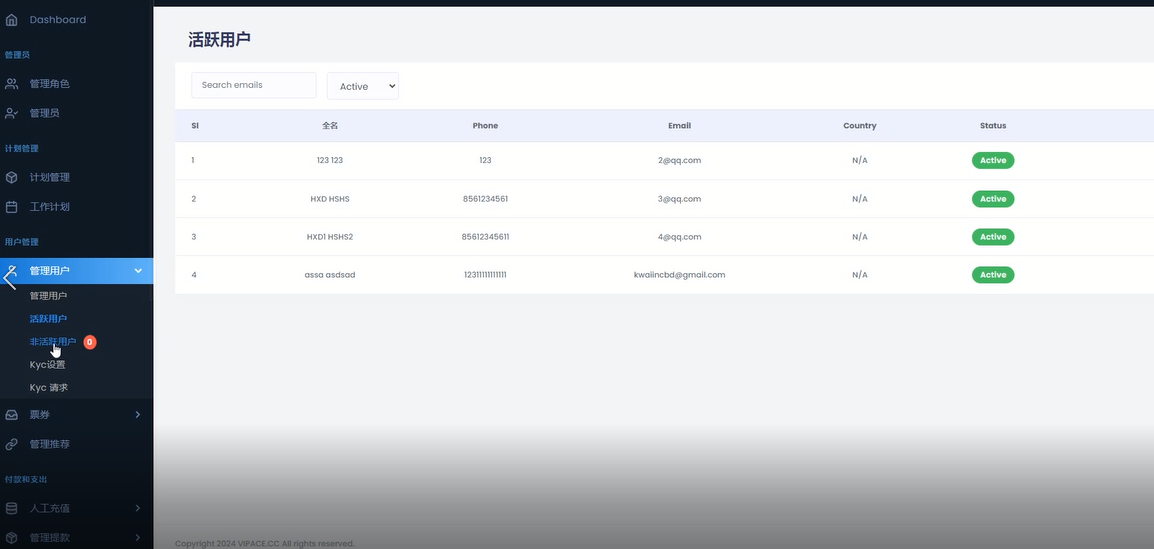The image size is (1154, 549).
Task: Open the Active status filter dropdown
Action: 363,86
